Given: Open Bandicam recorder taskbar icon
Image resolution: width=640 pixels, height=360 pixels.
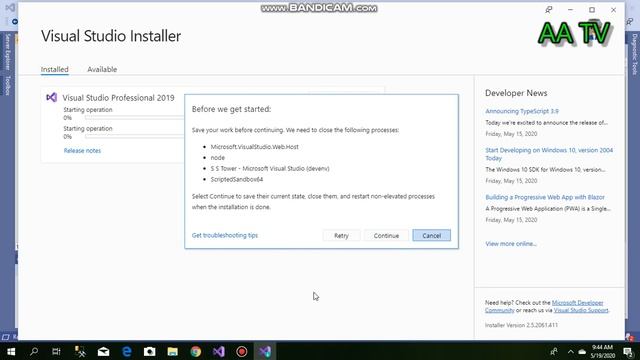Looking at the screenshot, I should (242, 351).
